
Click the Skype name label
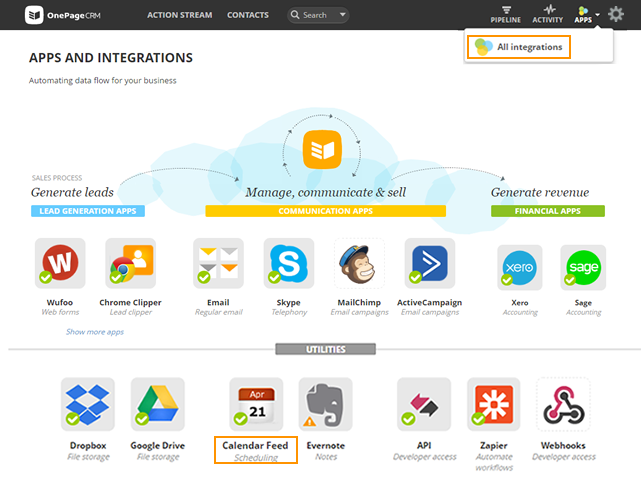[289, 303]
